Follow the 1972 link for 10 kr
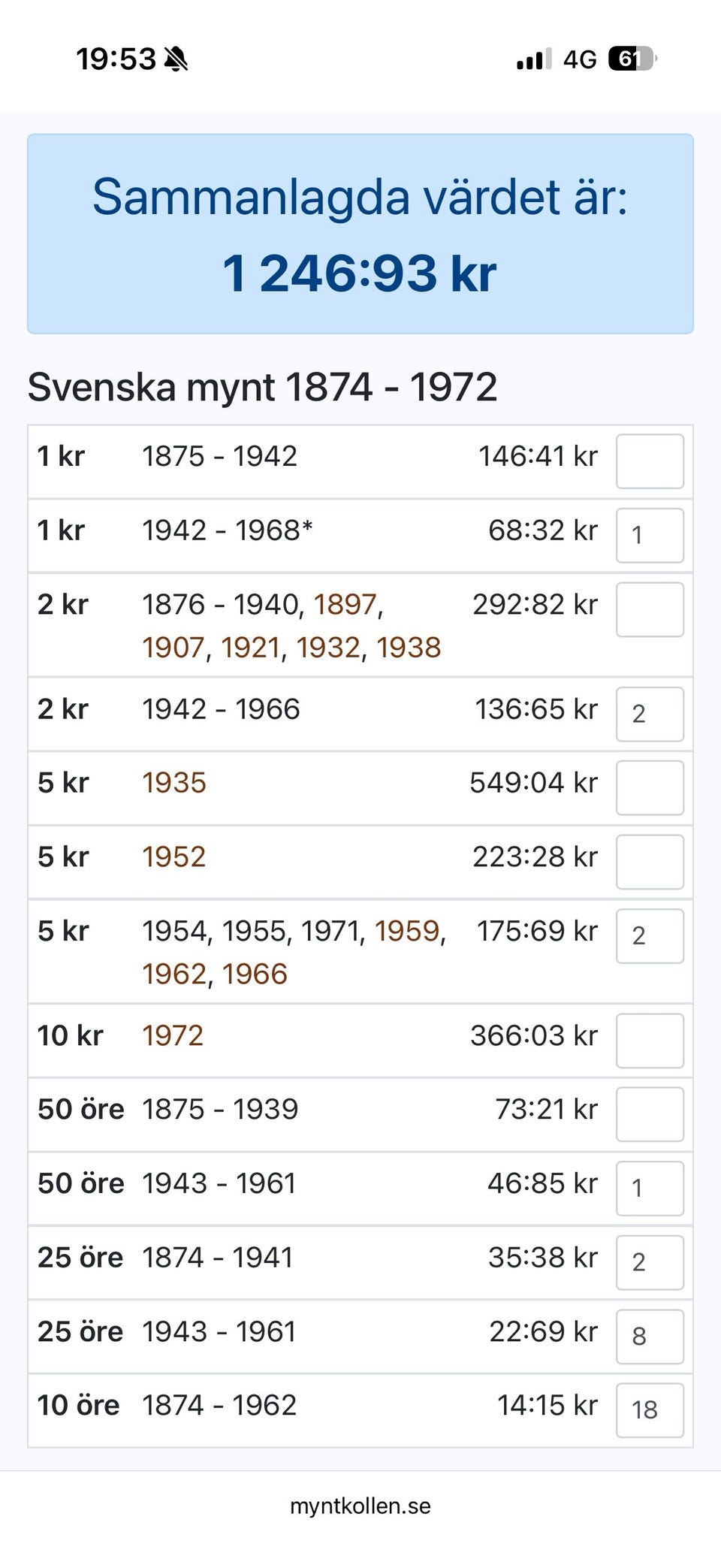This screenshot has height=1568, width=721. 173,1036
